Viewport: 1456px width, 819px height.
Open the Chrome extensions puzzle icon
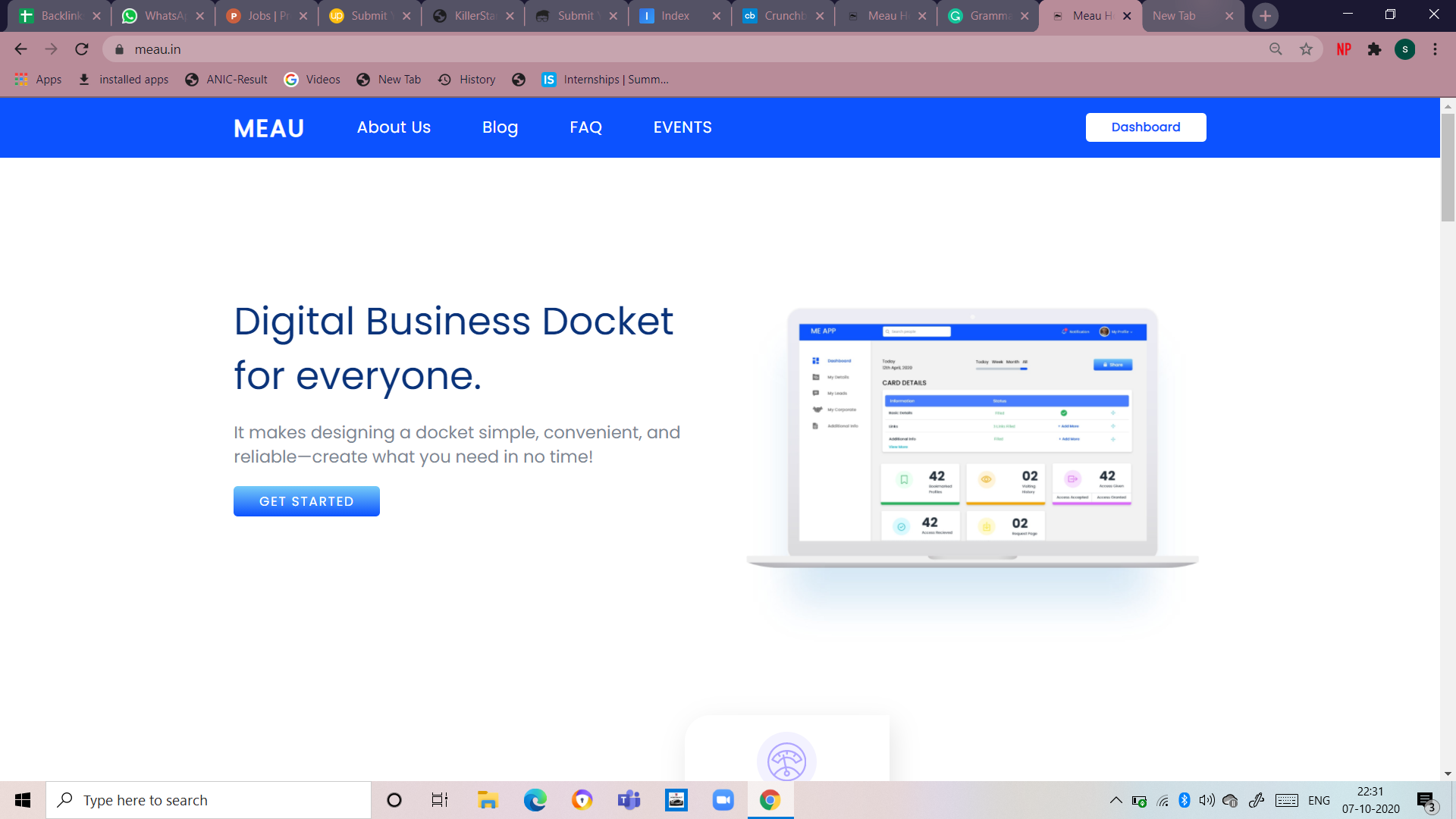coord(1374,49)
